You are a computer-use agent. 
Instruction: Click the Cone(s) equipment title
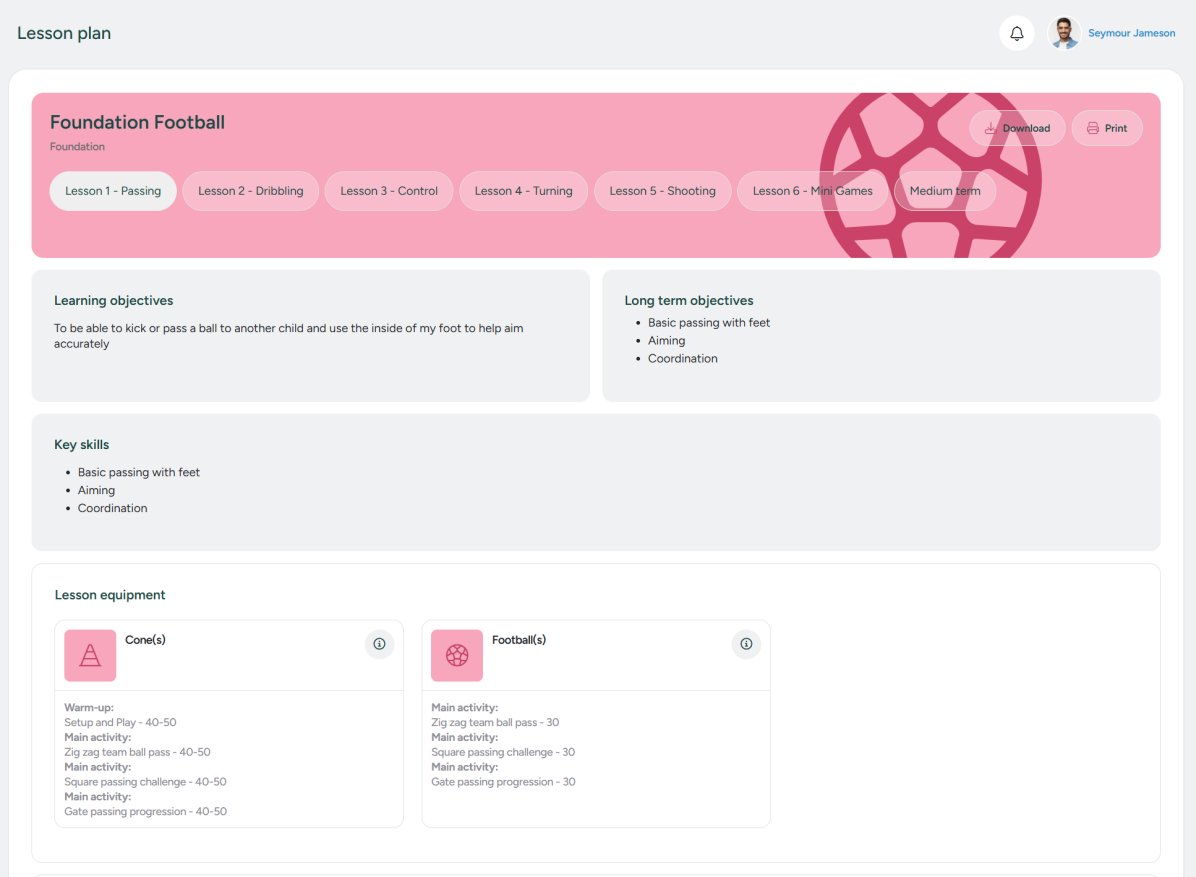coord(145,640)
